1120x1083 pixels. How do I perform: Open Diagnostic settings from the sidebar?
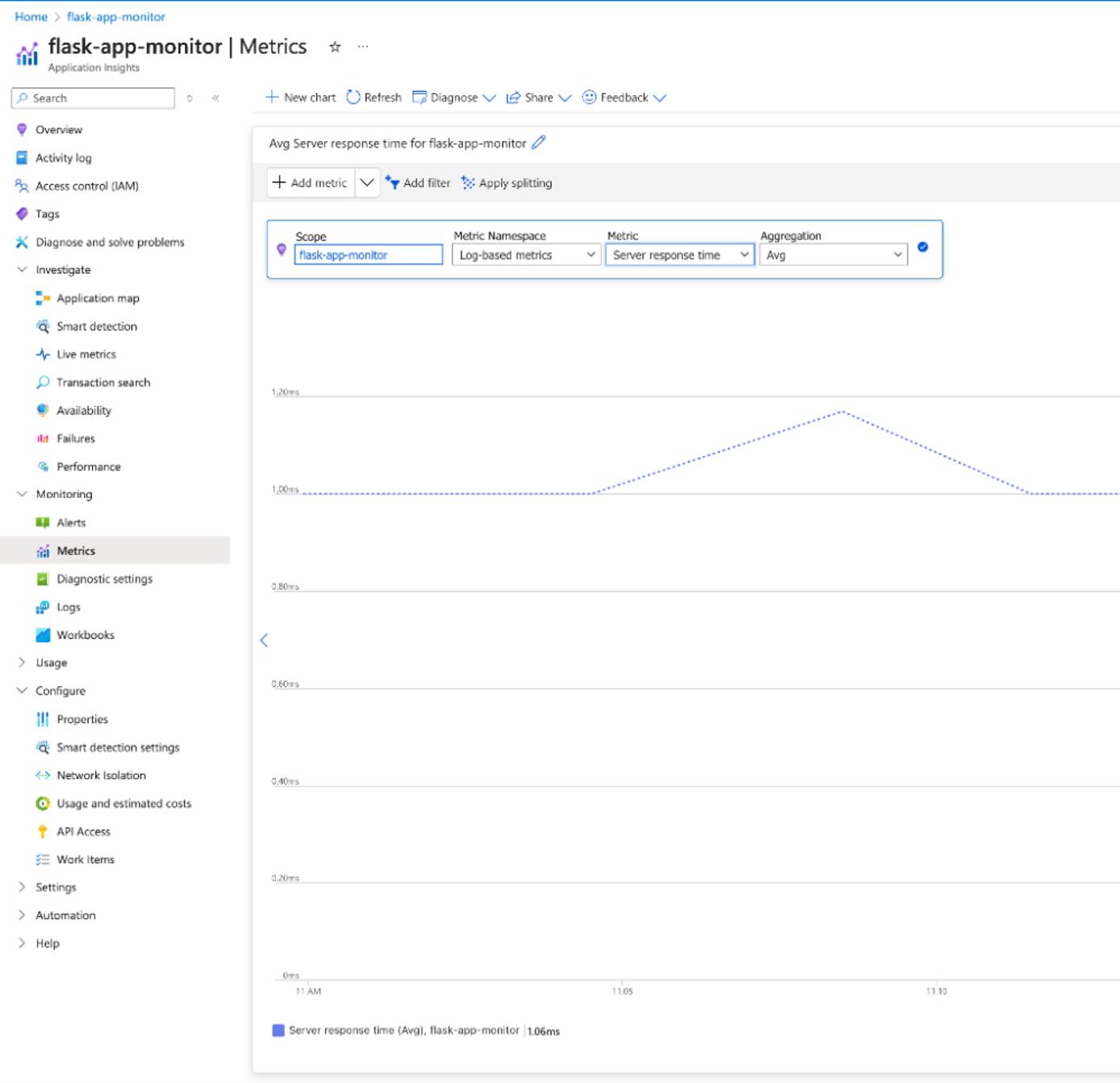103,579
